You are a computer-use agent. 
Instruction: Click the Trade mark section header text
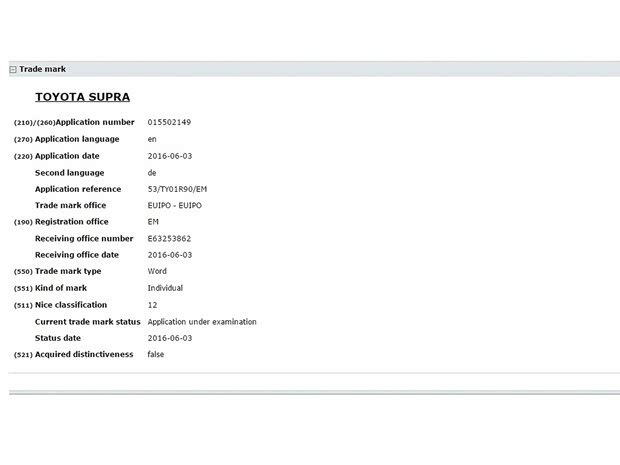click(42, 69)
